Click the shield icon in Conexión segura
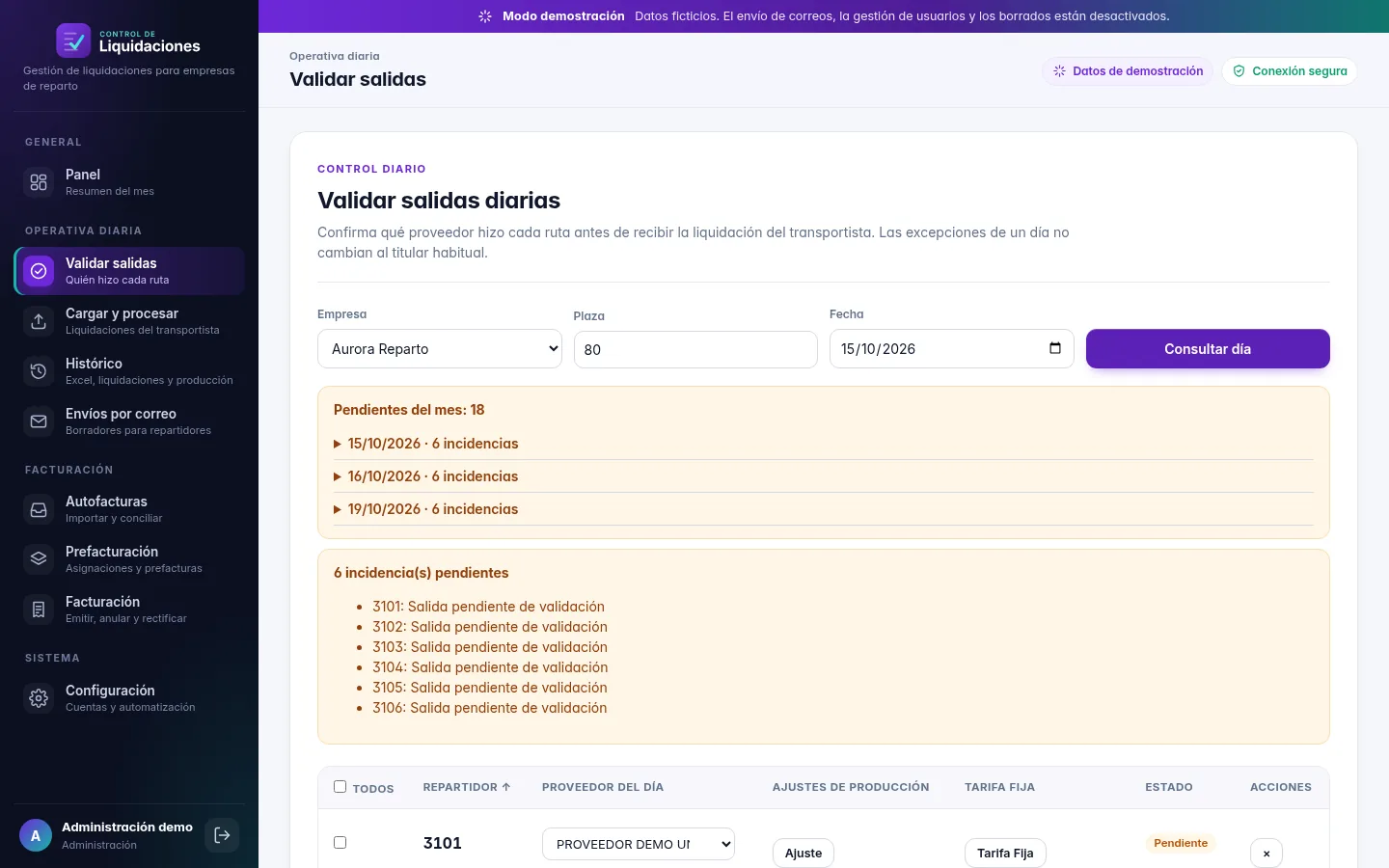The height and width of the screenshot is (868, 1389). tap(1239, 71)
